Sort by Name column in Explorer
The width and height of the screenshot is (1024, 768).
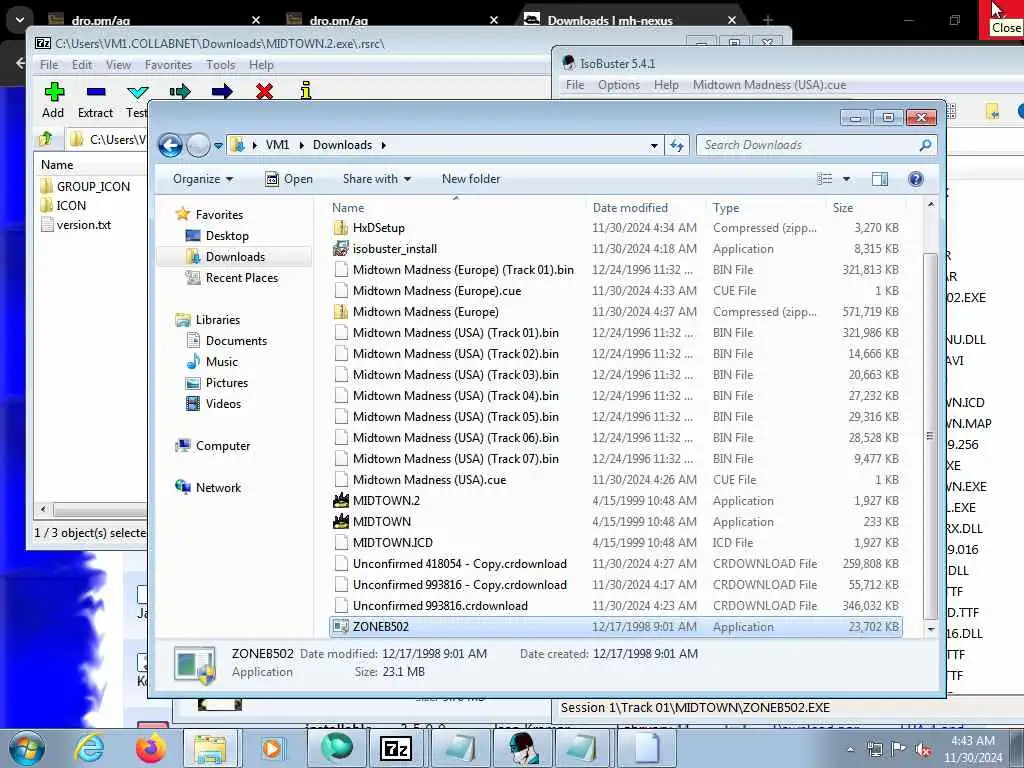point(348,208)
